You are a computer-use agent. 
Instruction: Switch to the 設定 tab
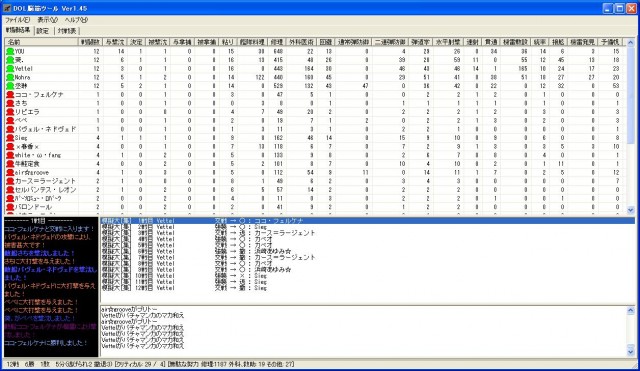[x=43, y=31]
